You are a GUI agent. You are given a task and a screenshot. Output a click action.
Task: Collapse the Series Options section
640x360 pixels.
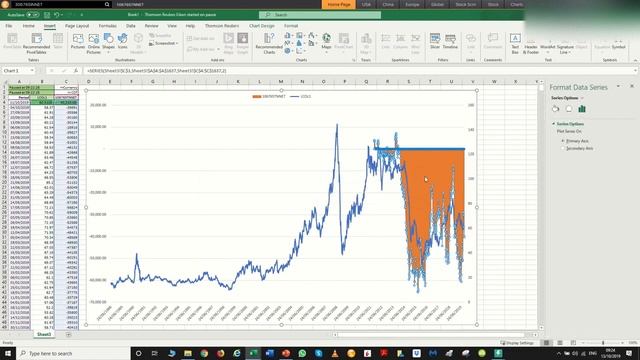[554, 124]
